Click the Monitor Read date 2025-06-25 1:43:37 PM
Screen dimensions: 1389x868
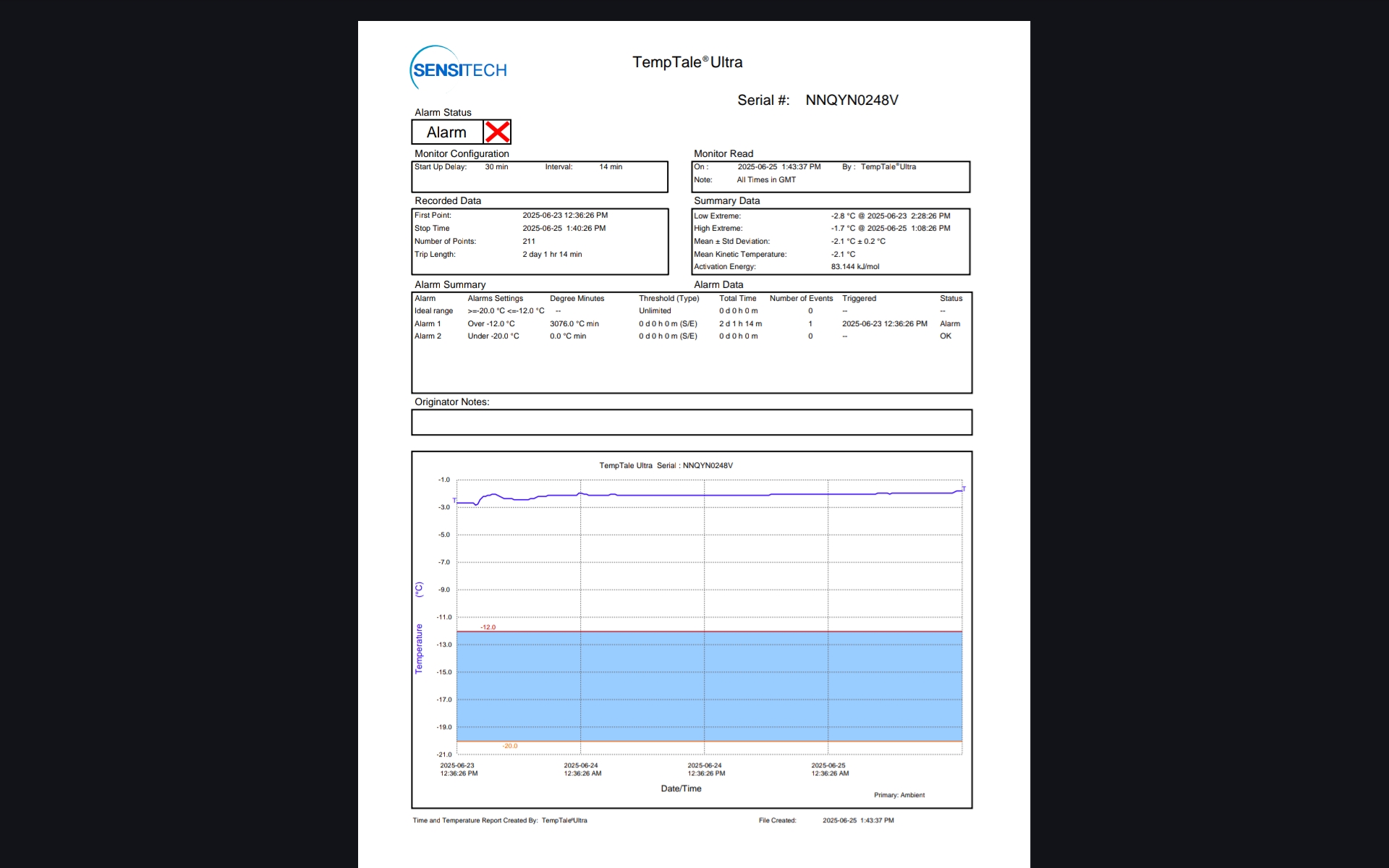click(779, 167)
